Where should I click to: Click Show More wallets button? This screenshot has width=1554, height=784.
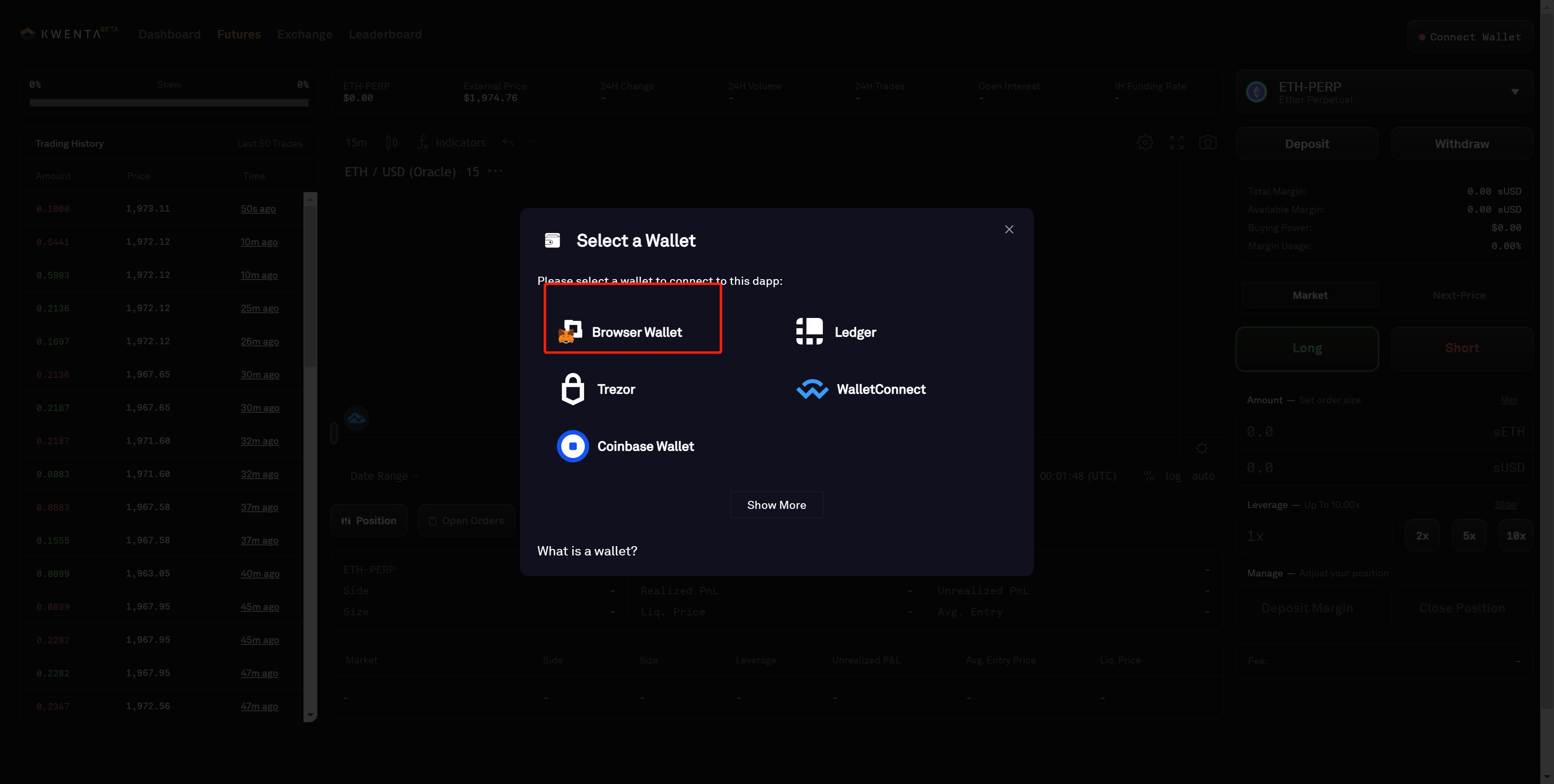pos(777,505)
